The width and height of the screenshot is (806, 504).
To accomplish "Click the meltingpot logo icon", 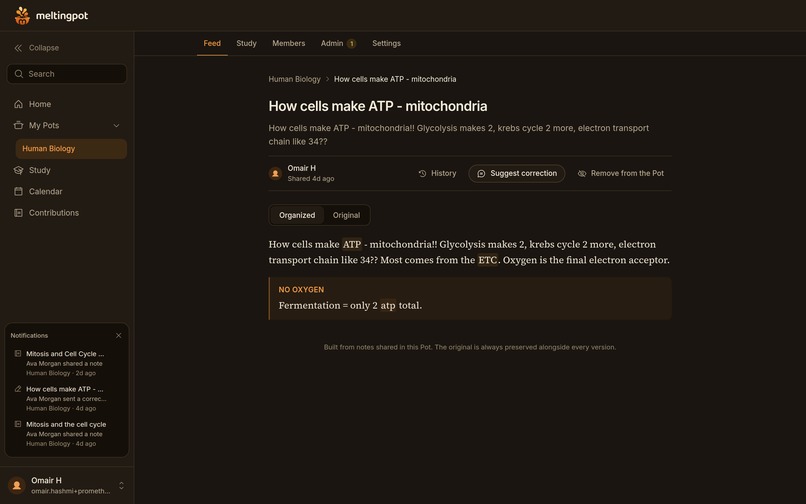I will tap(22, 15).
